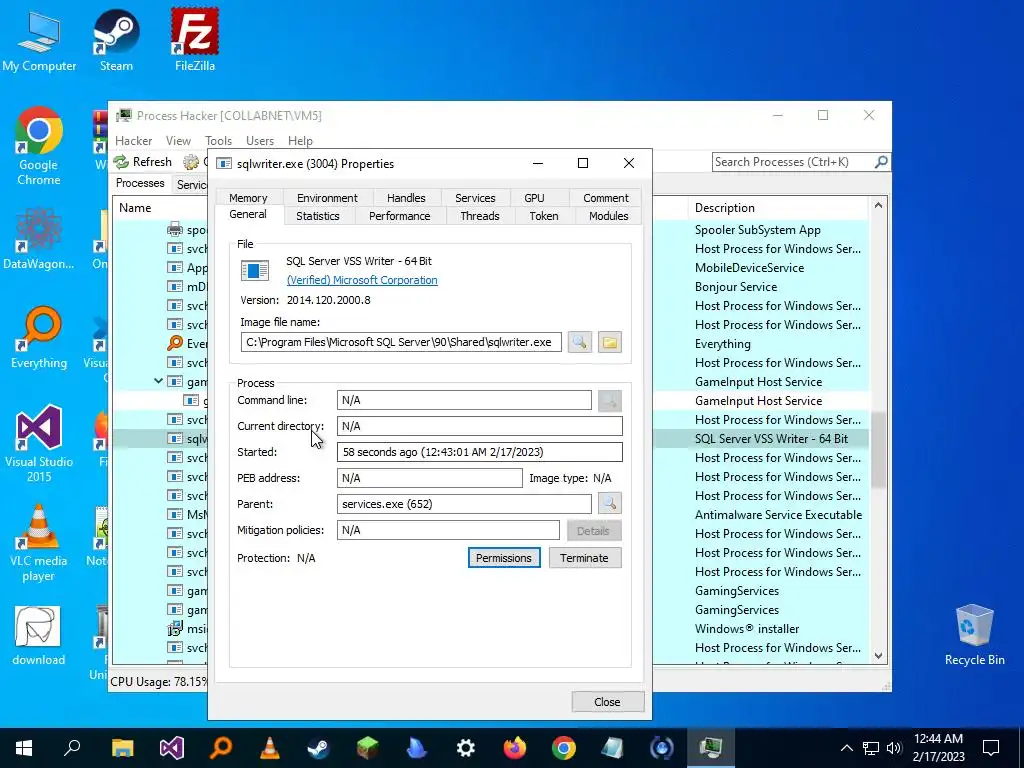Show hidden tray icons chevron
This screenshot has height=768, width=1024.
coord(846,748)
